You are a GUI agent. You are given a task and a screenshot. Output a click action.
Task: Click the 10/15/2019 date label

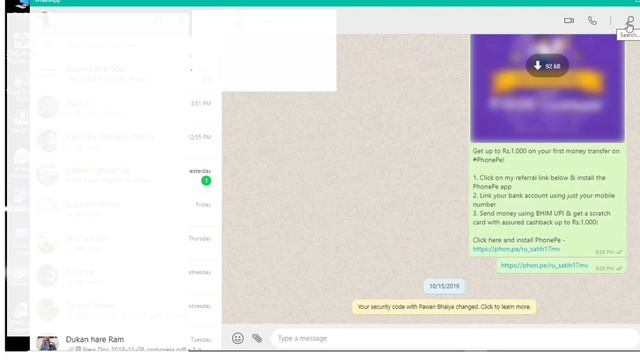click(x=444, y=286)
